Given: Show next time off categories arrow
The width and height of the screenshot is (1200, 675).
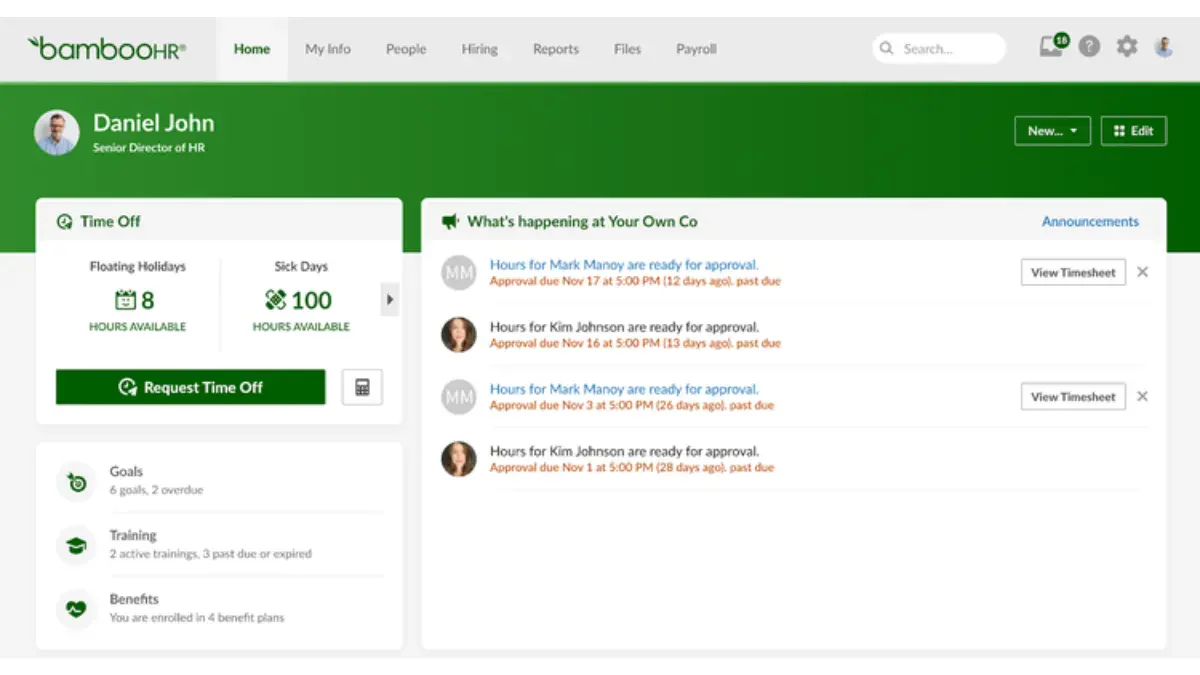Looking at the screenshot, I should click(390, 300).
